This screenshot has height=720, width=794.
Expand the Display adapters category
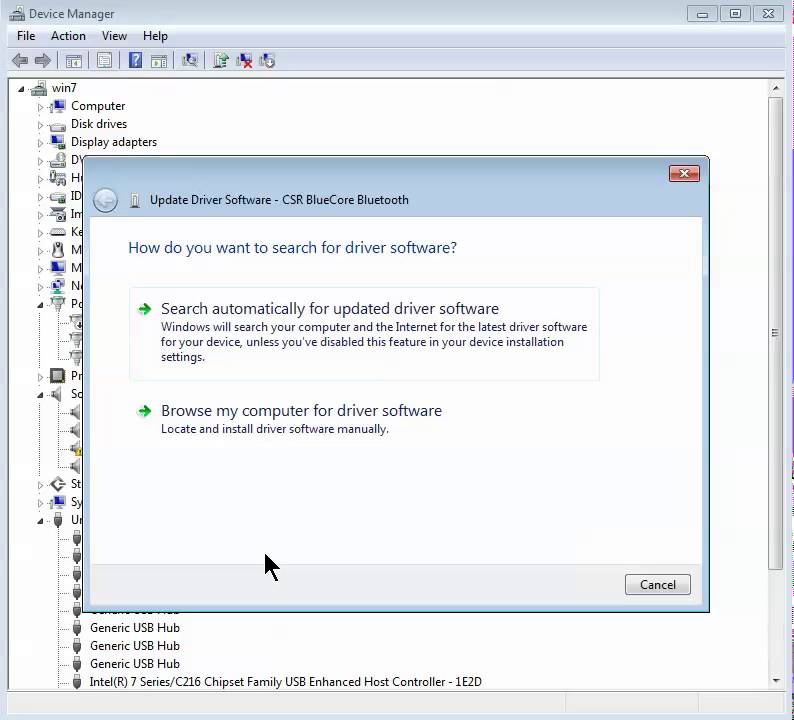[x=41, y=143]
